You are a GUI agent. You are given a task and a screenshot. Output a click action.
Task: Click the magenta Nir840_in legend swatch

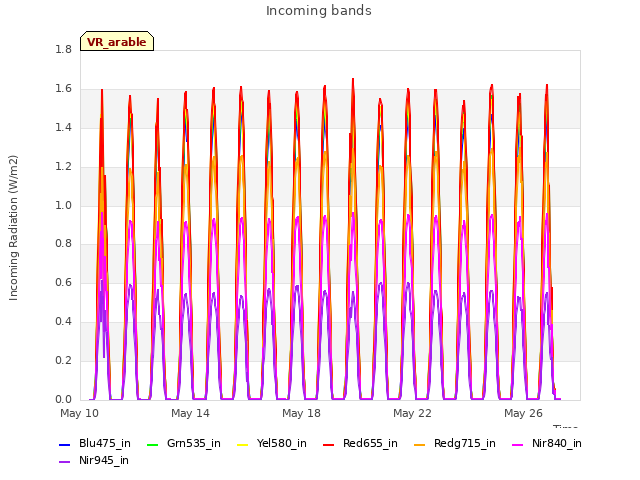point(517,444)
